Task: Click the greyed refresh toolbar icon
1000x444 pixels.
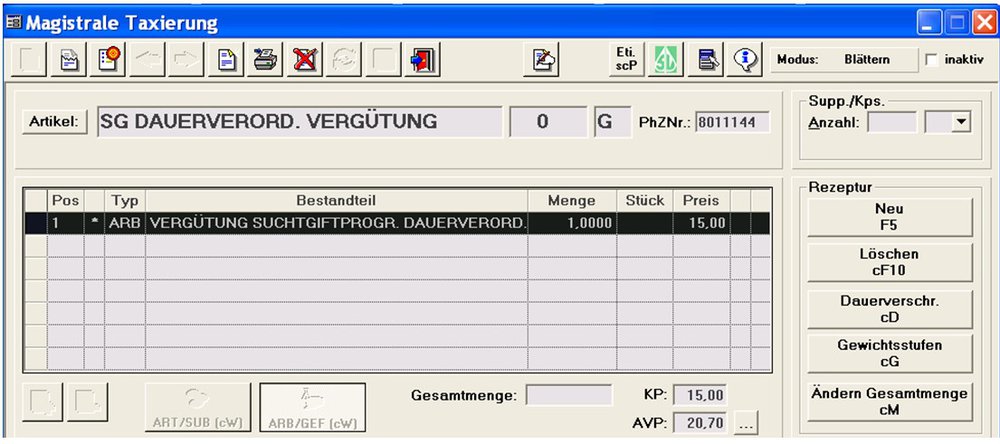Action: [x=344, y=61]
